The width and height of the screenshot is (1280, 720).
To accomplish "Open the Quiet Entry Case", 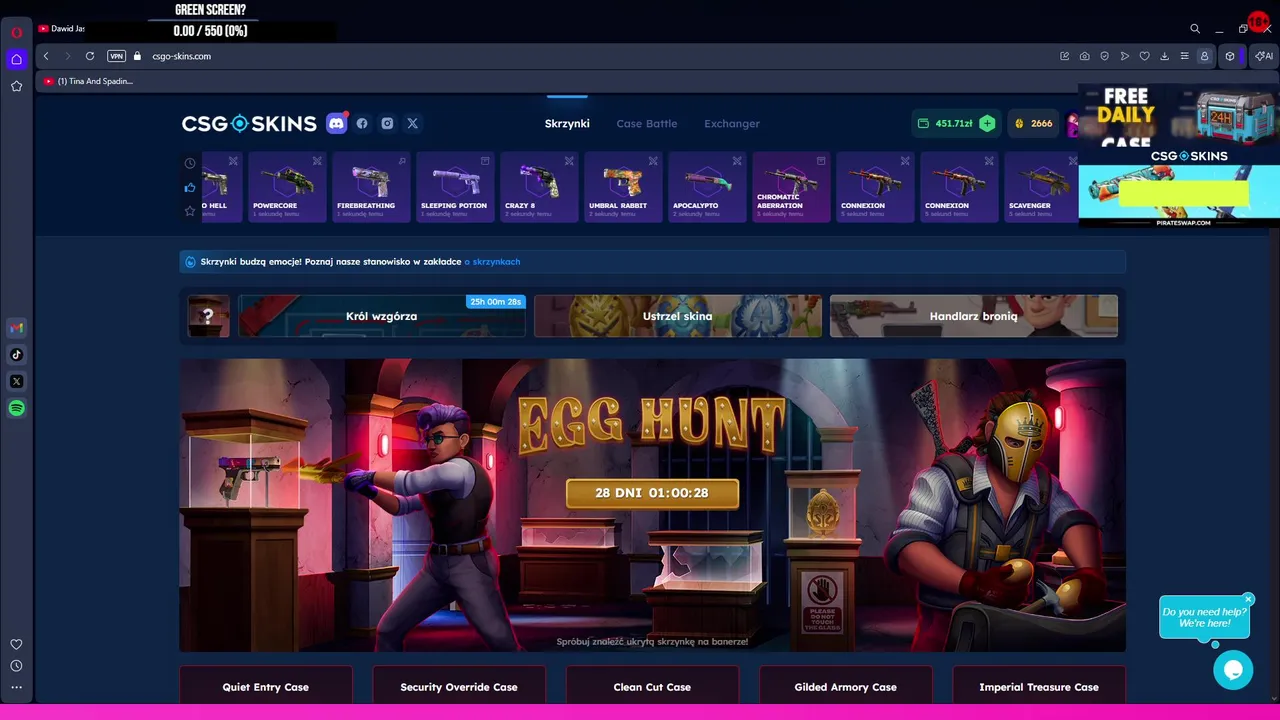I will click(x=266, y=687).
